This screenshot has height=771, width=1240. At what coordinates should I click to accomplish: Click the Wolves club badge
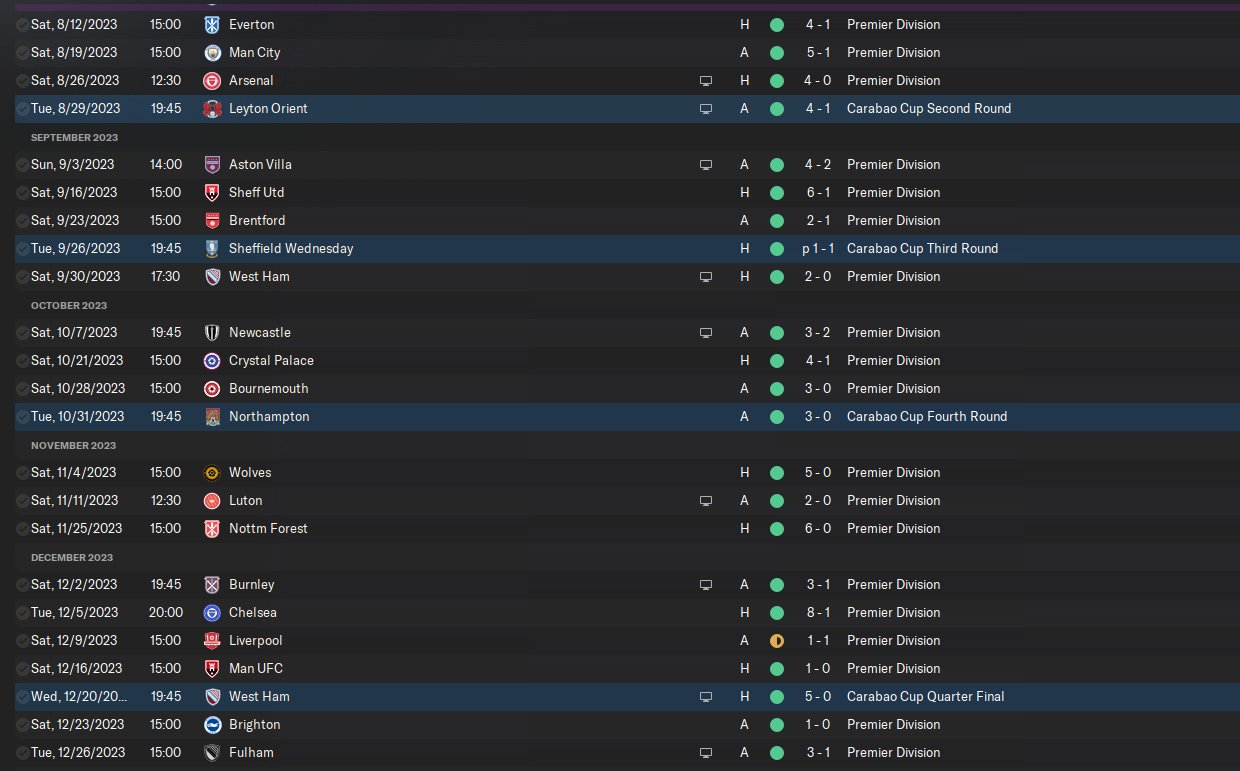pos(211,472)
